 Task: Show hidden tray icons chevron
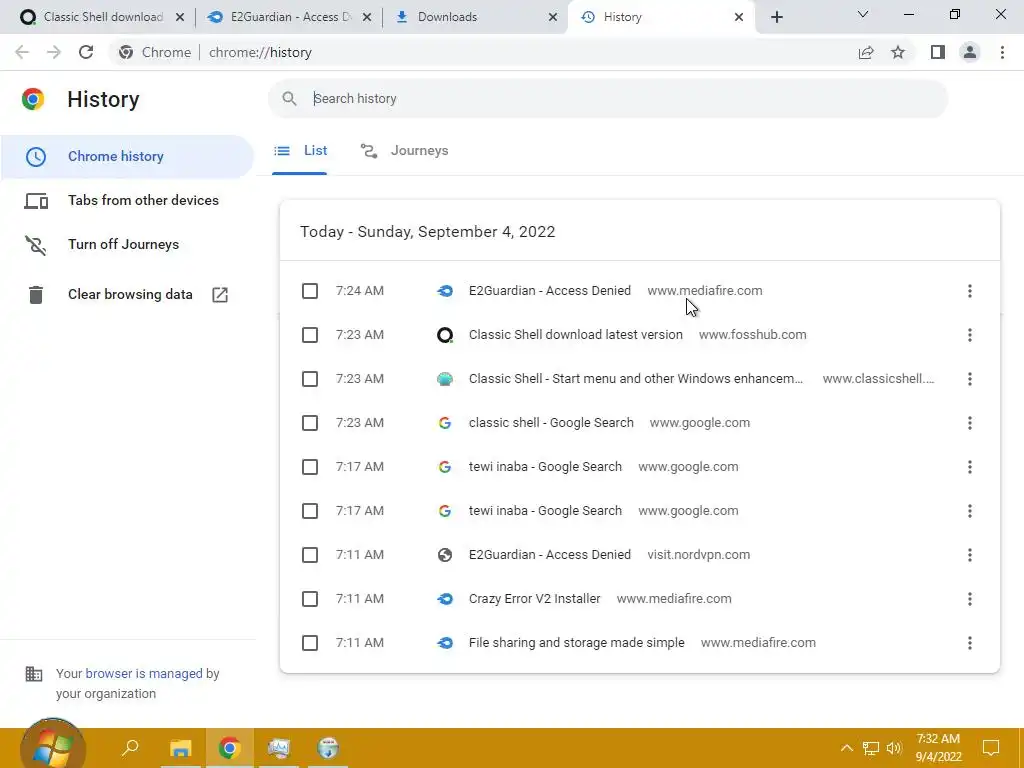point(846,748)
